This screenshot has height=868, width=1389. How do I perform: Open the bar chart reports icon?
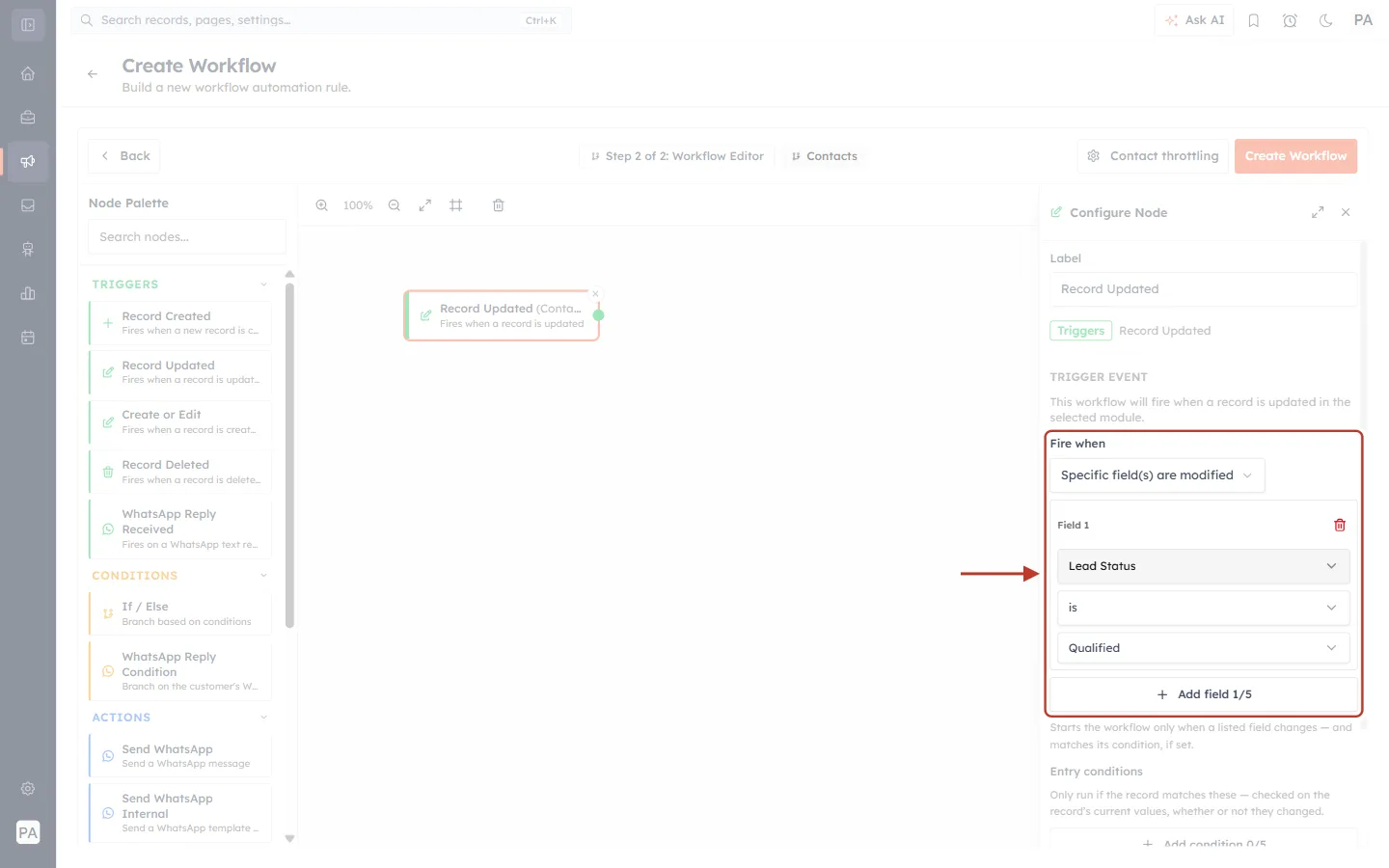coord(28,293)
